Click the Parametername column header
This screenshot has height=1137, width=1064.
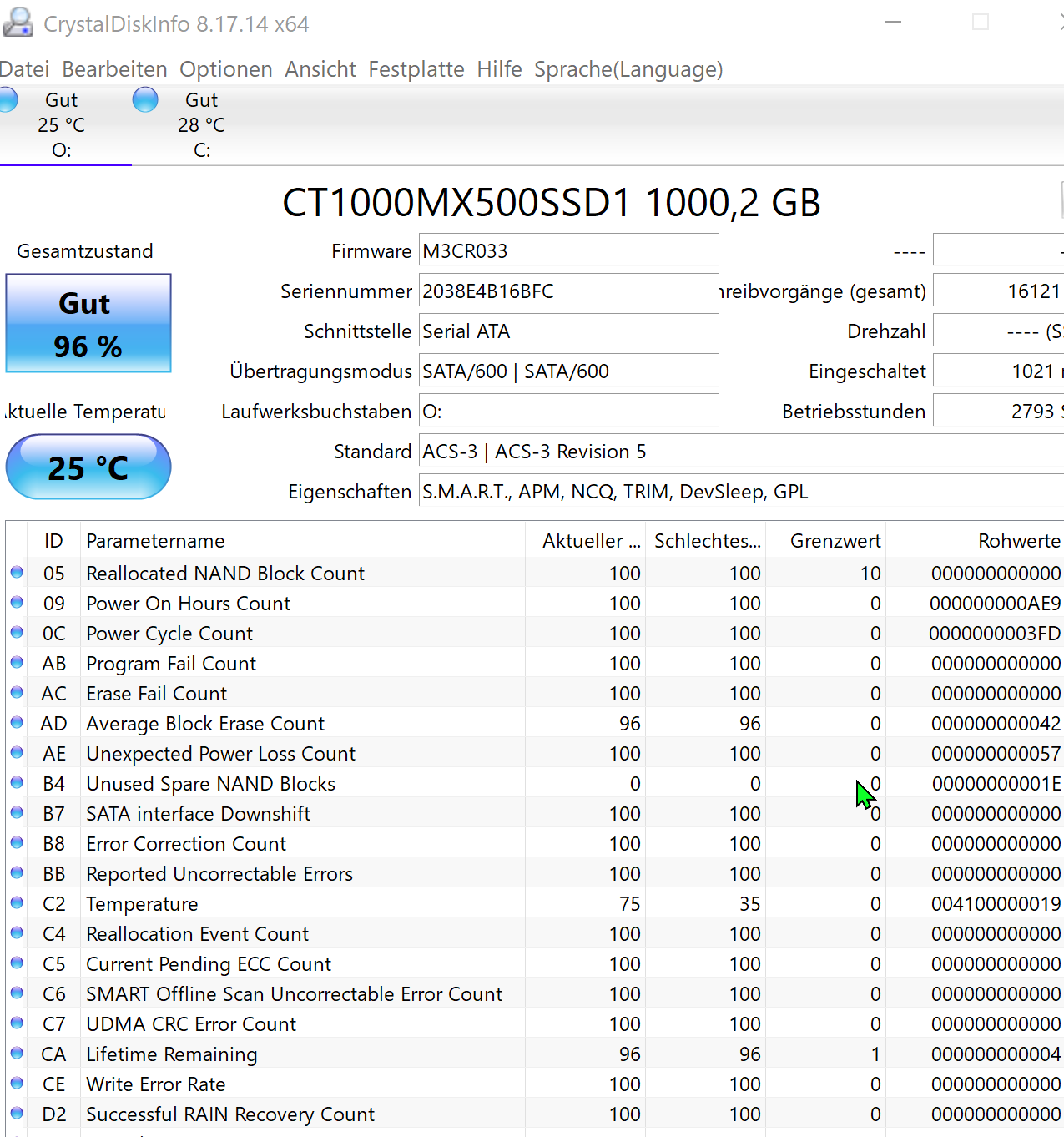[303, 540]
